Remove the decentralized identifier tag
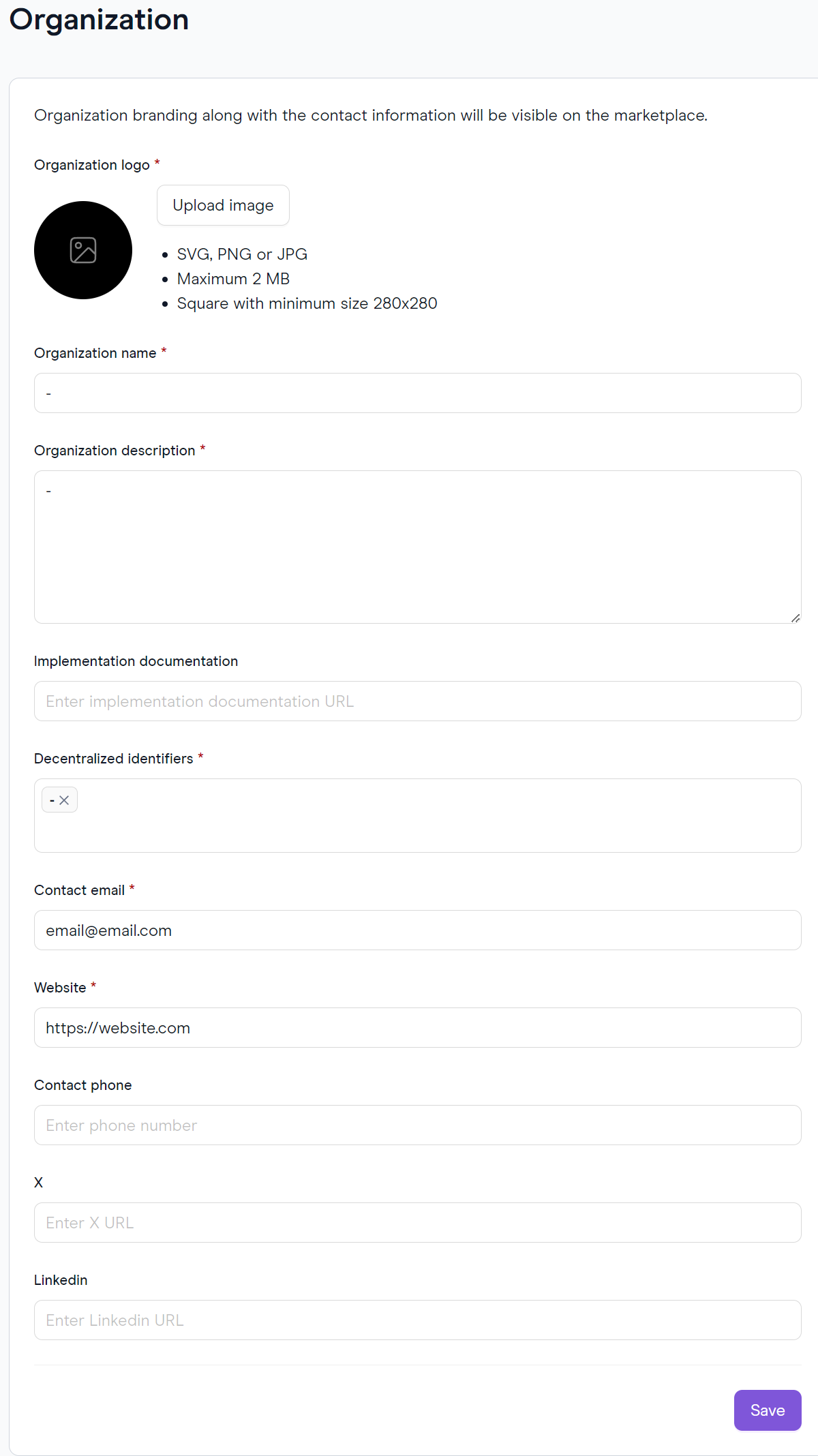 tap(64, 800)
